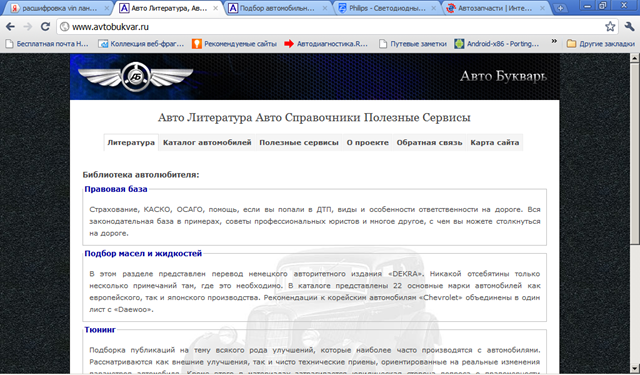Open the 'Полезные сервисы' tab
This screenshot has height=375, width=640.
pos(299,142)
